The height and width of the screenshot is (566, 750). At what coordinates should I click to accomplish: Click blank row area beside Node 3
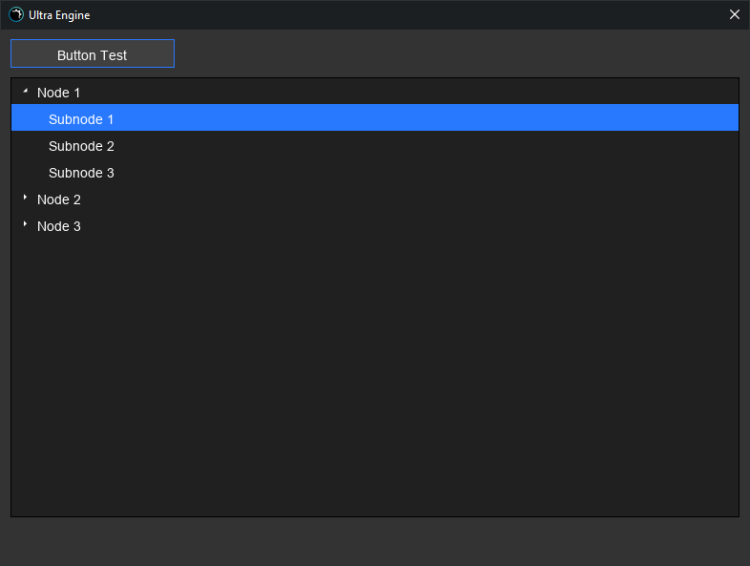(400, 227)
